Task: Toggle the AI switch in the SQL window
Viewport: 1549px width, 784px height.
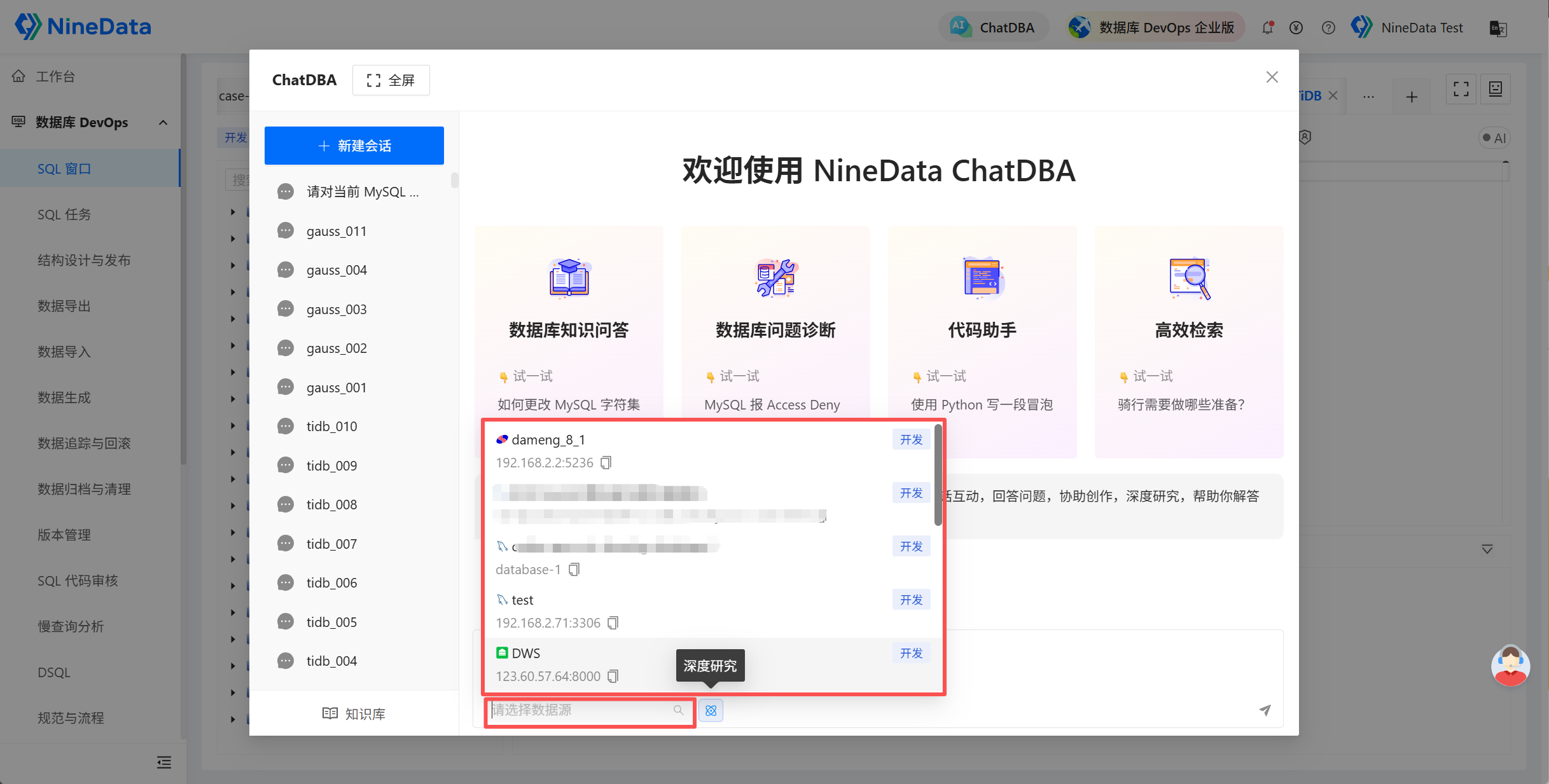Action: point(1493,138)
